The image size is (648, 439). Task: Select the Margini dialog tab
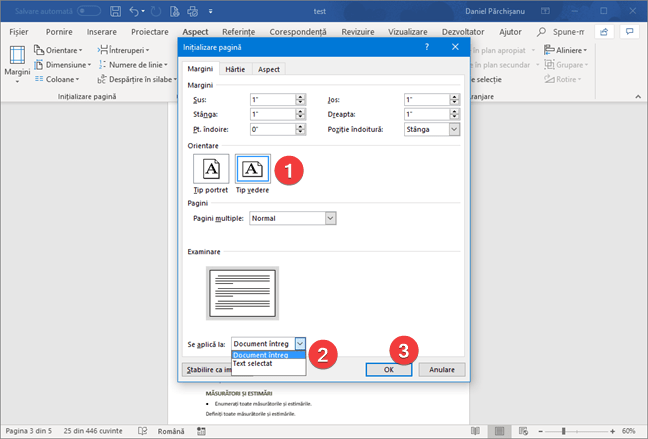tap(200, 69)
